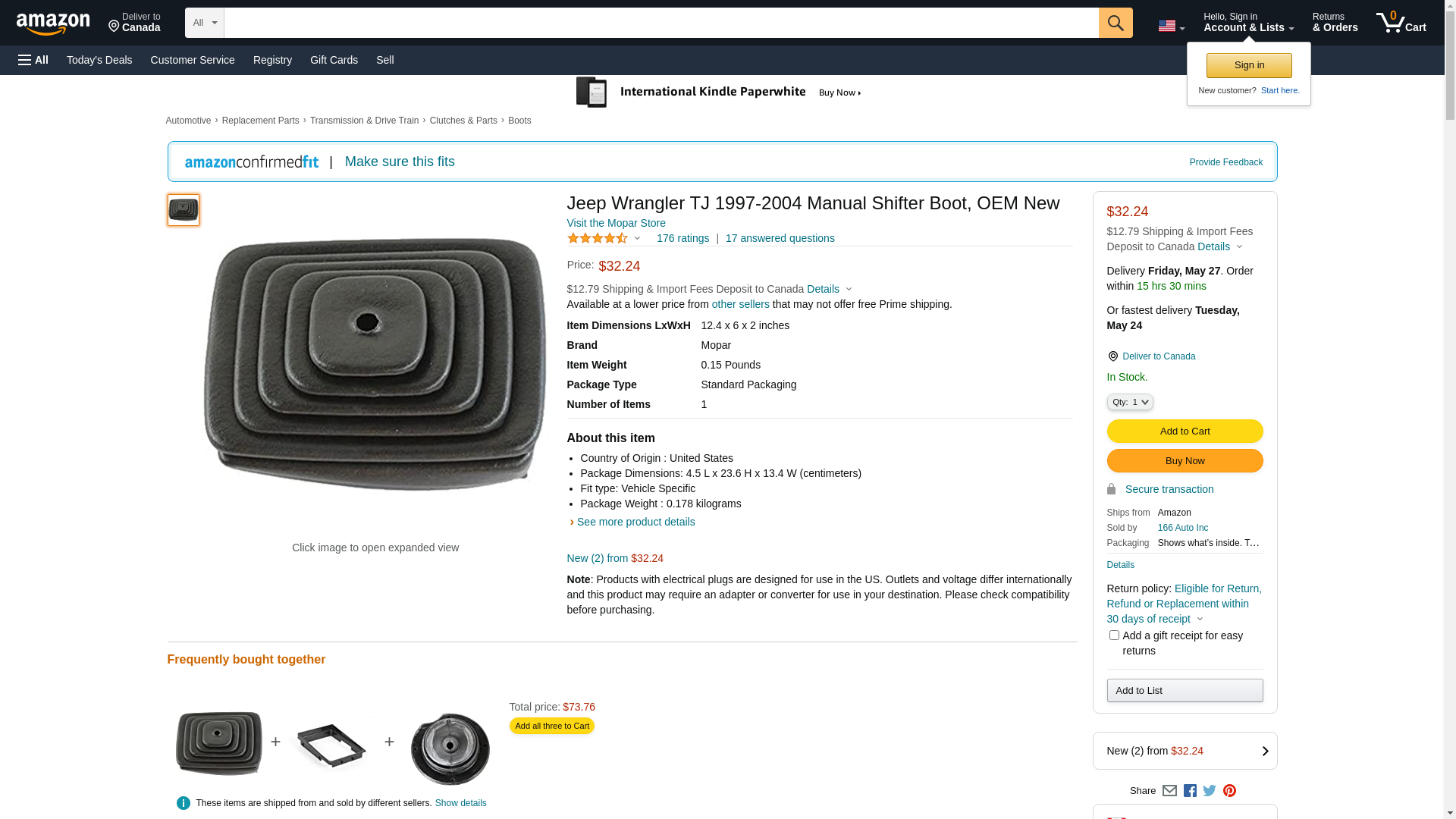Open the All hamburger menu
This screenshot has height=819, width=1456.
tap(33, 60)
